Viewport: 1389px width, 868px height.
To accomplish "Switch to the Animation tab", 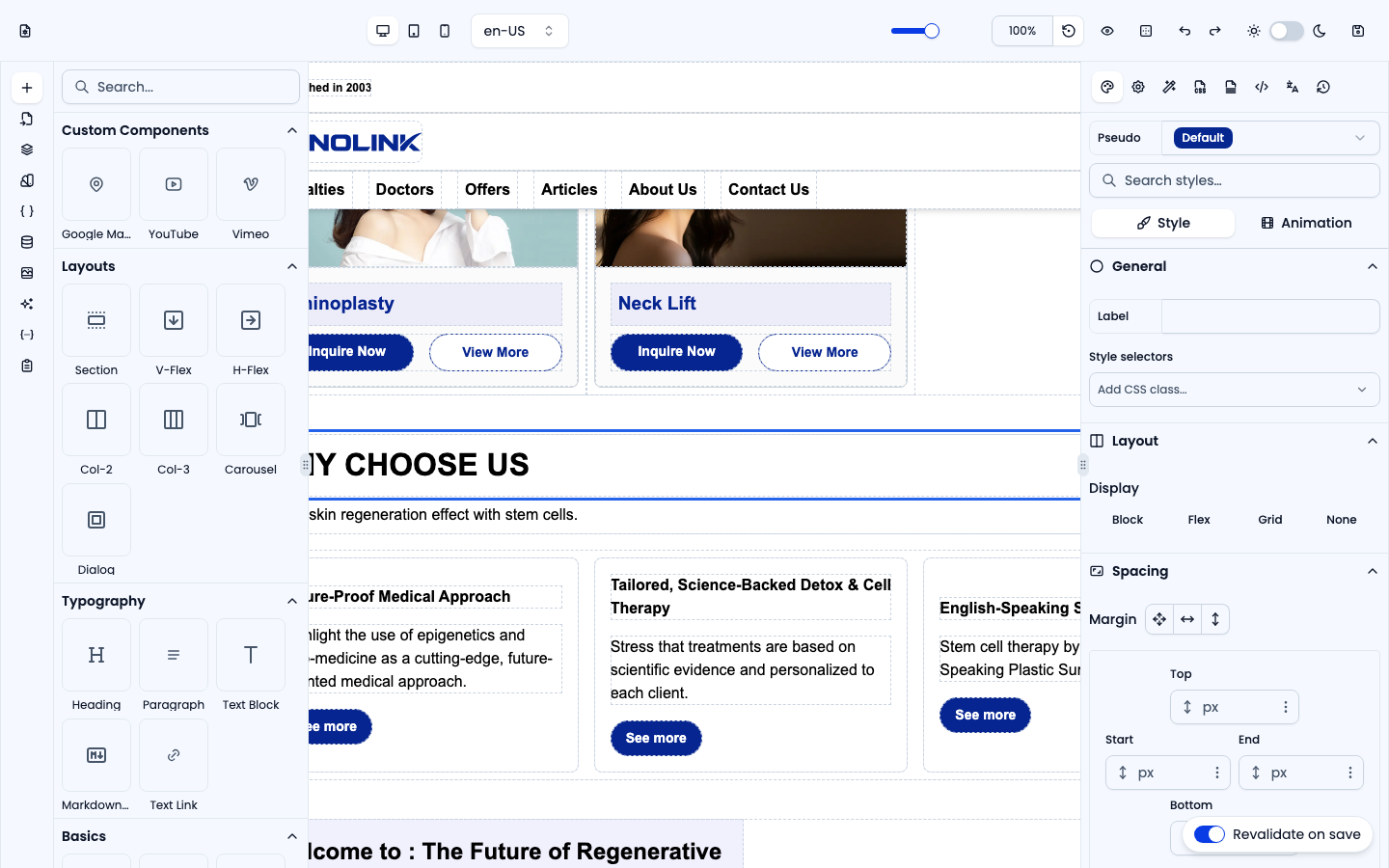I will click(x=1306, y=223).
